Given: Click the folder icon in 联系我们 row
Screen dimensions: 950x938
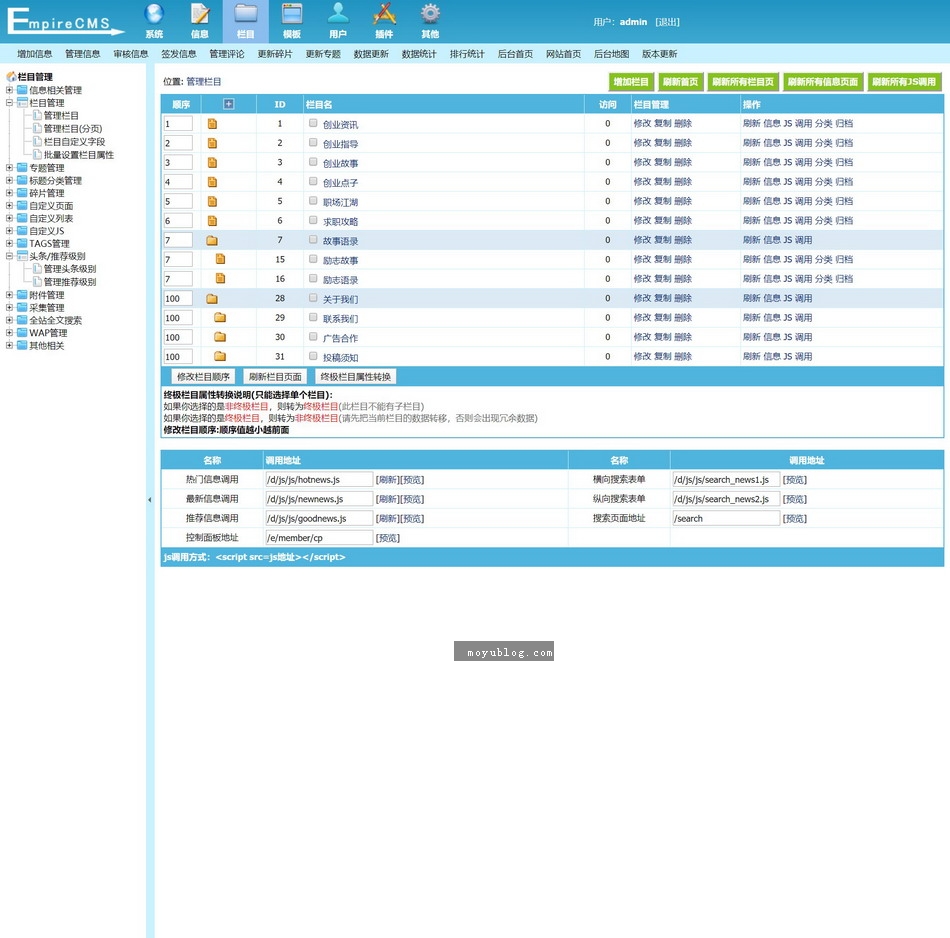Looking at the screenshot, I should point(220,318).
